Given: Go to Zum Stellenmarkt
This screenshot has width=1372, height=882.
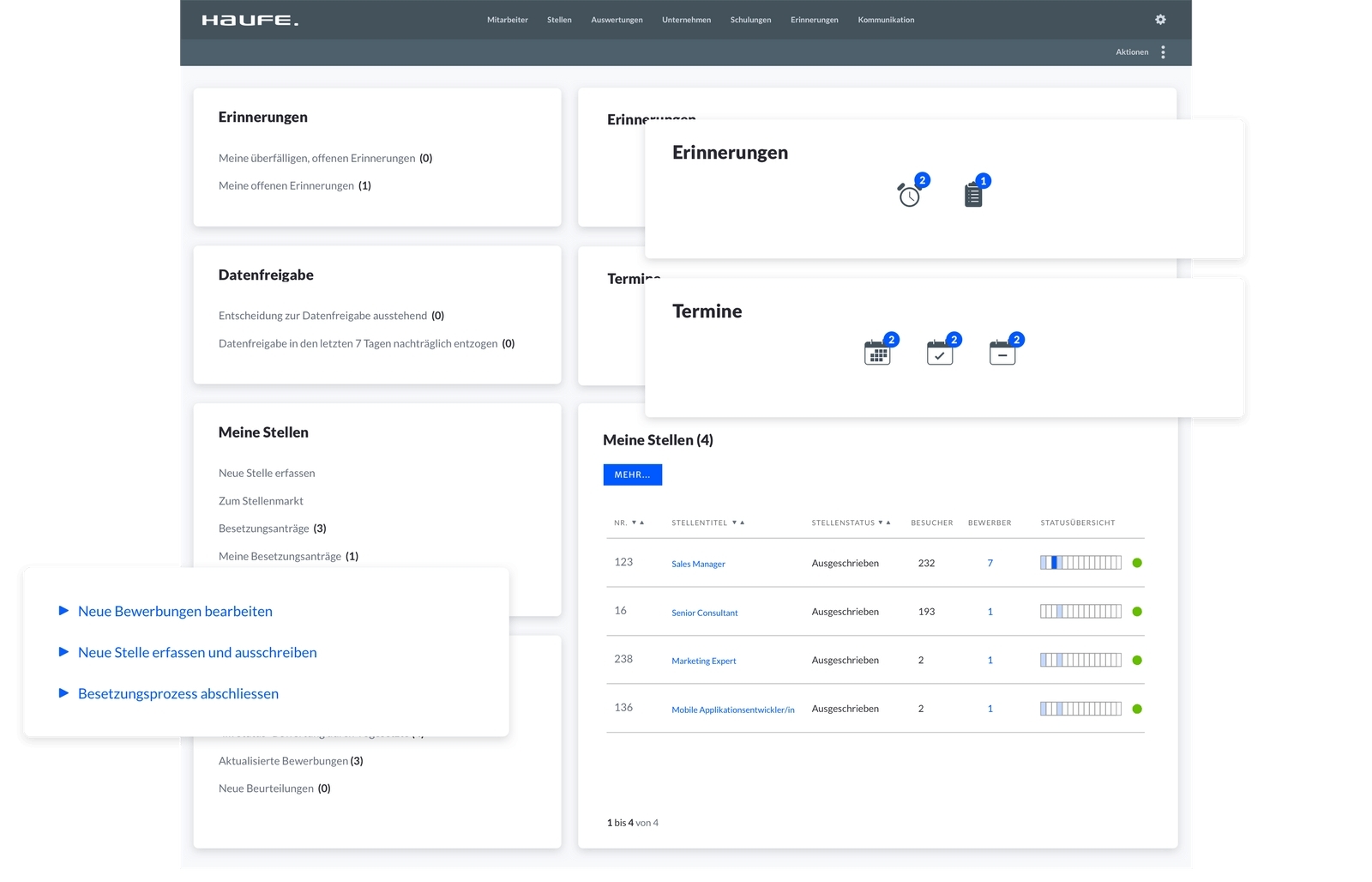Looking at the screenshot, I should coord(261,501).
